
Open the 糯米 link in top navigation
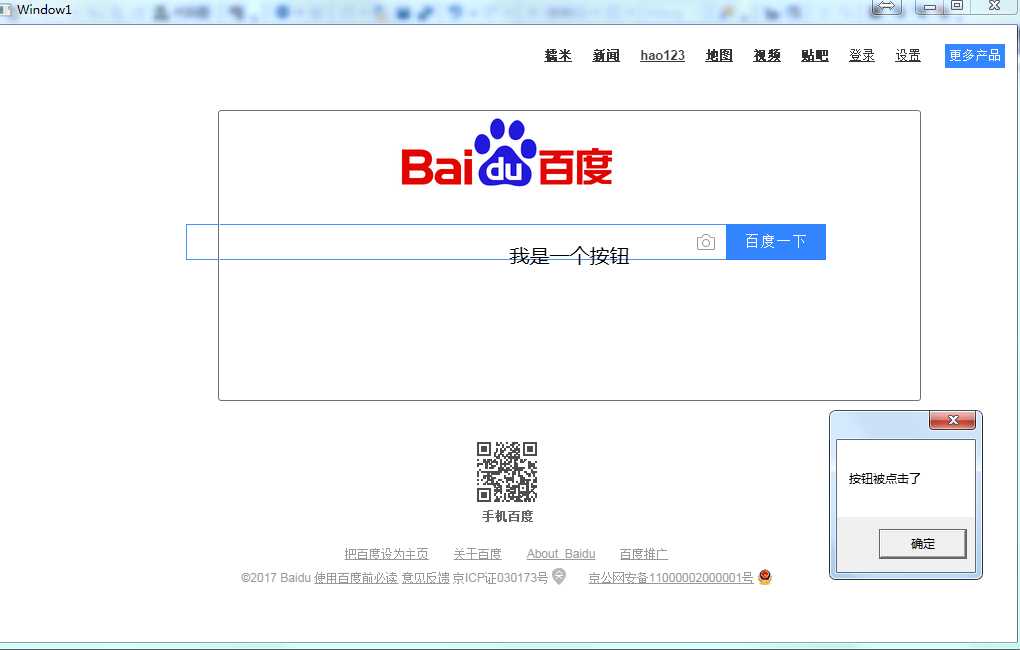[557, 55]
